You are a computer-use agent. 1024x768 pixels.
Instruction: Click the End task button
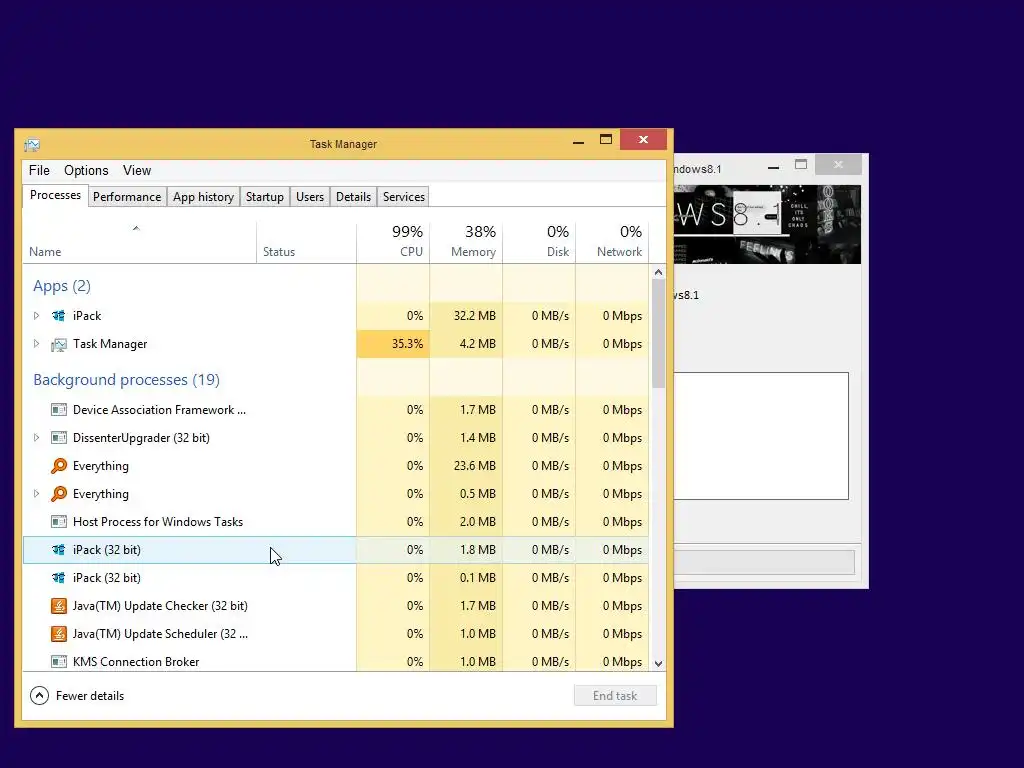[615, 696]
